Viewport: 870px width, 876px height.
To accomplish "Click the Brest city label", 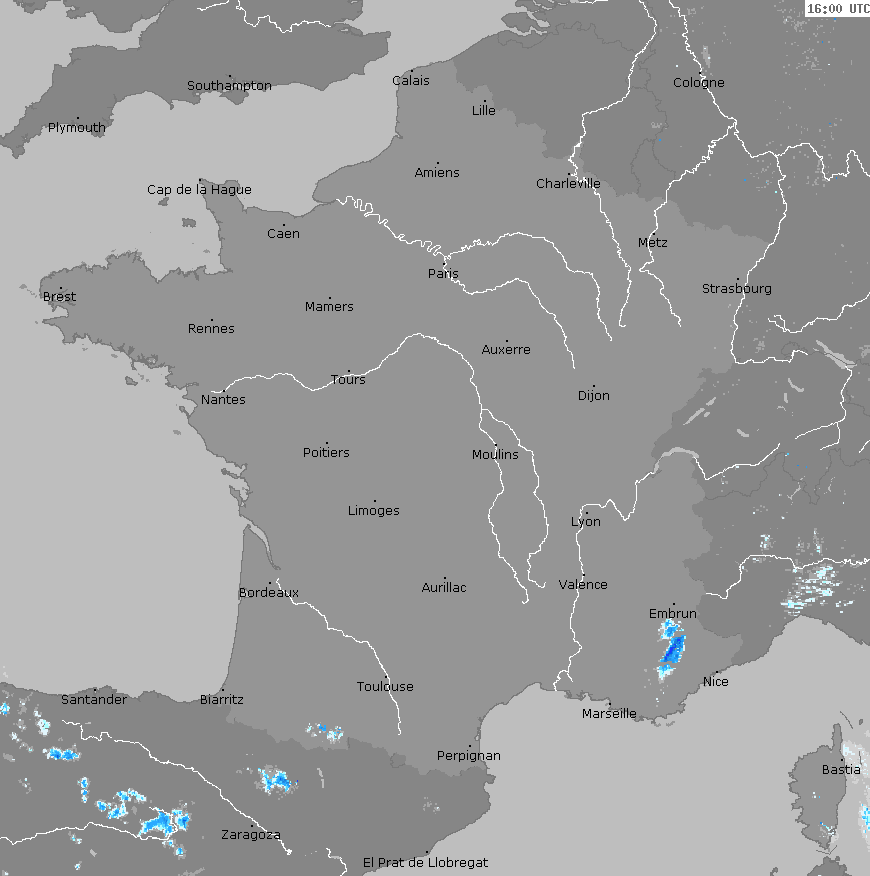I will pyautogui.click(x=59, y=296).
